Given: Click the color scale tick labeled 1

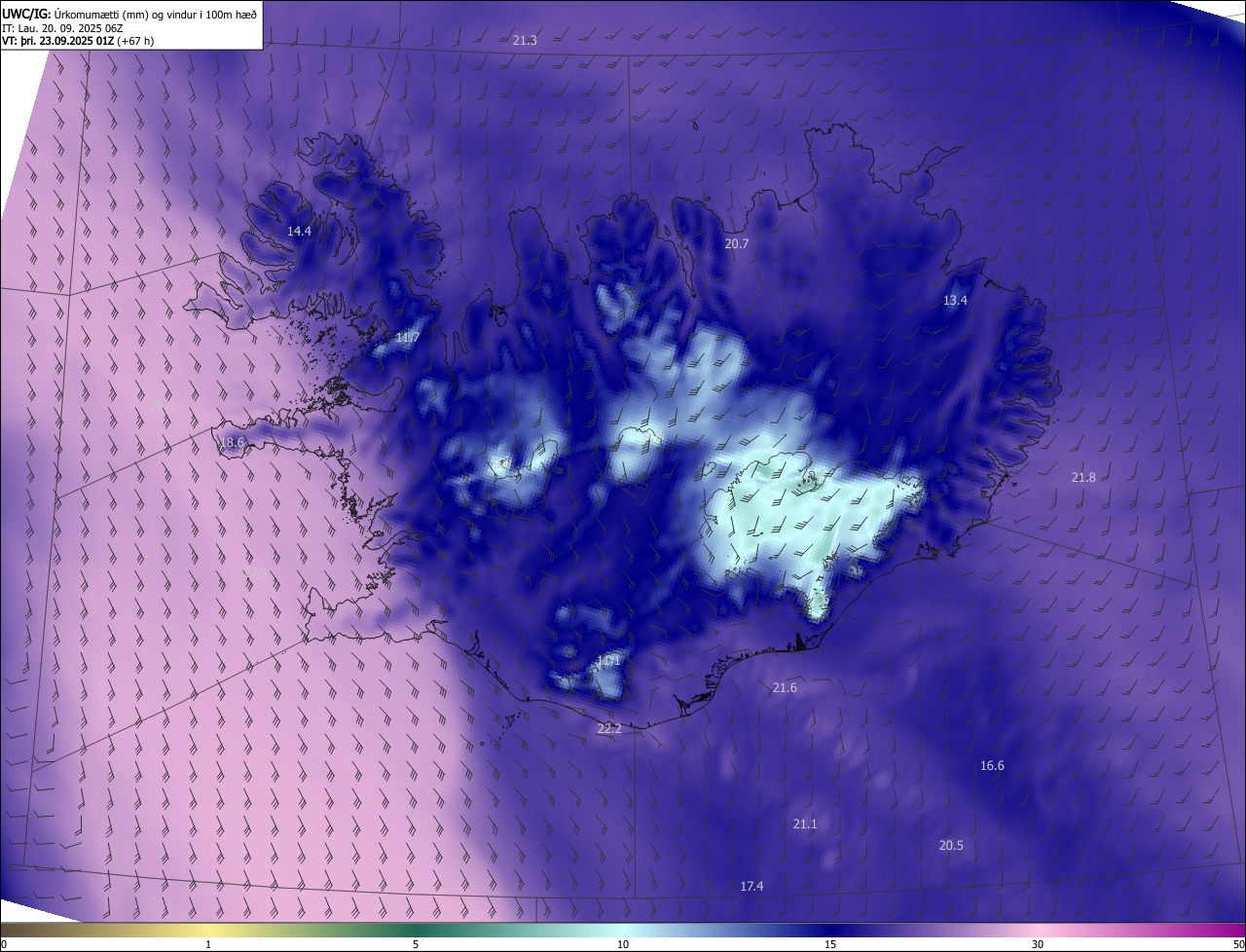Looking at the screenshot, I should coord(208,944).
